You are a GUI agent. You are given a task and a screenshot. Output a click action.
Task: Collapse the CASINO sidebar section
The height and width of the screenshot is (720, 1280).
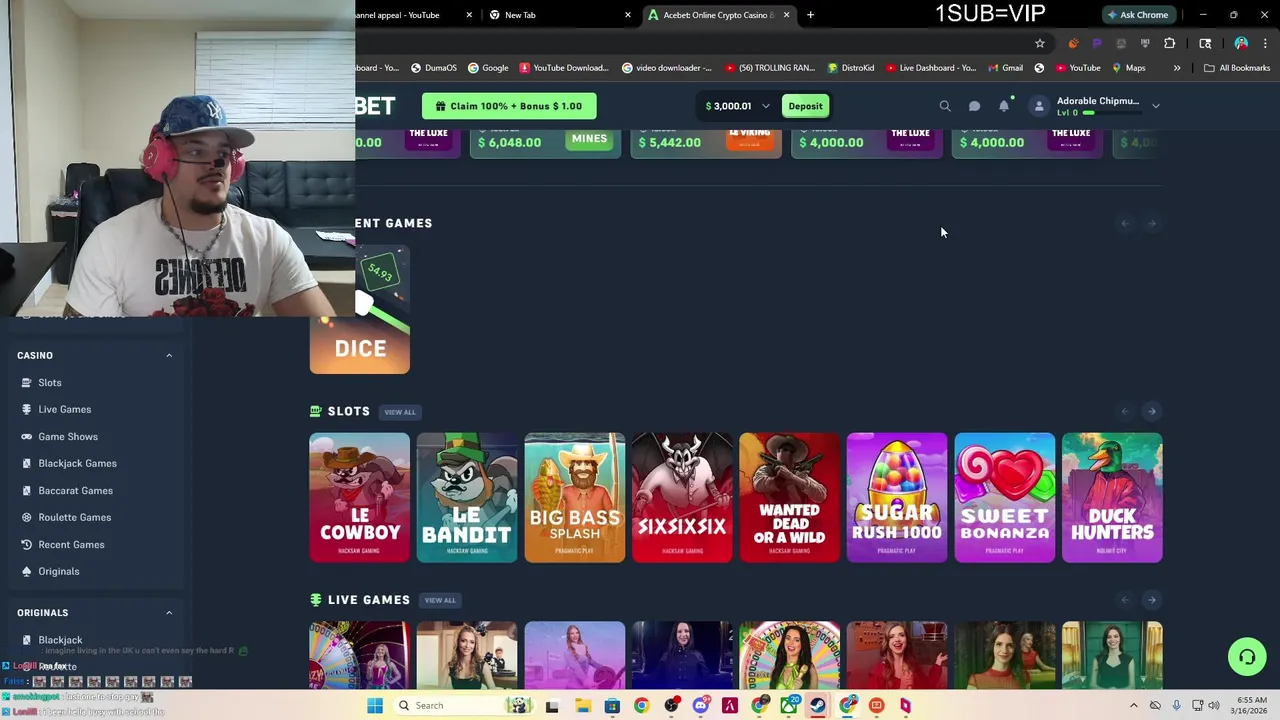(x=169, y=355)
